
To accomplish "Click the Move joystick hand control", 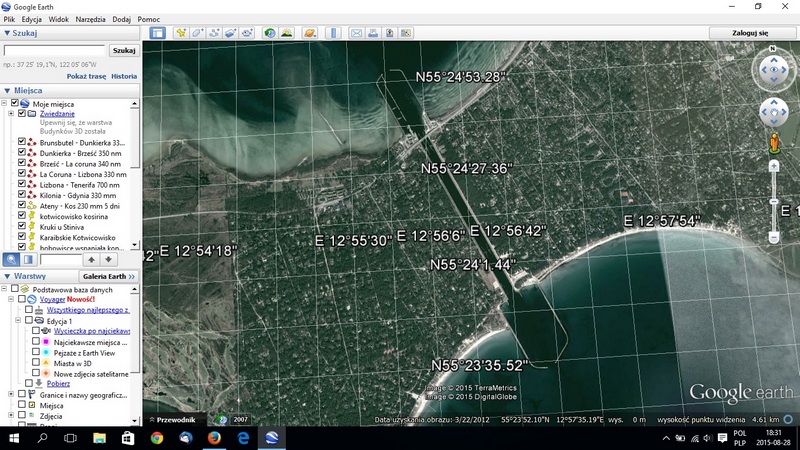I will (774, 112).
